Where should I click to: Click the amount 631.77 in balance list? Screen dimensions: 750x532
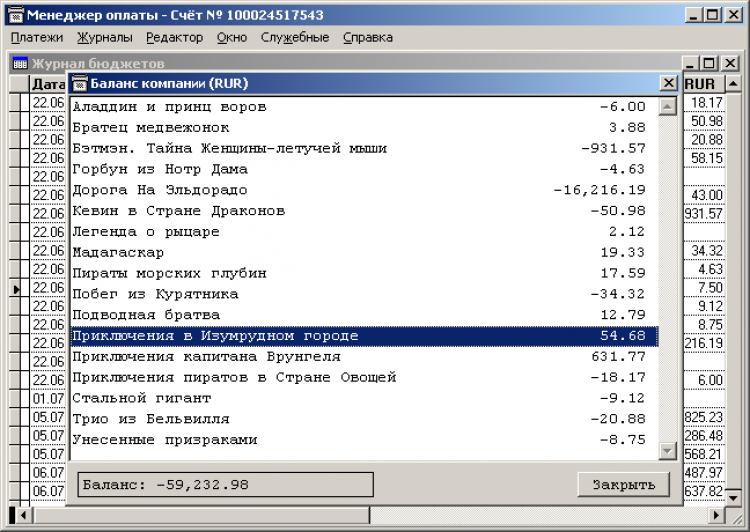click(x=618, y=356)
